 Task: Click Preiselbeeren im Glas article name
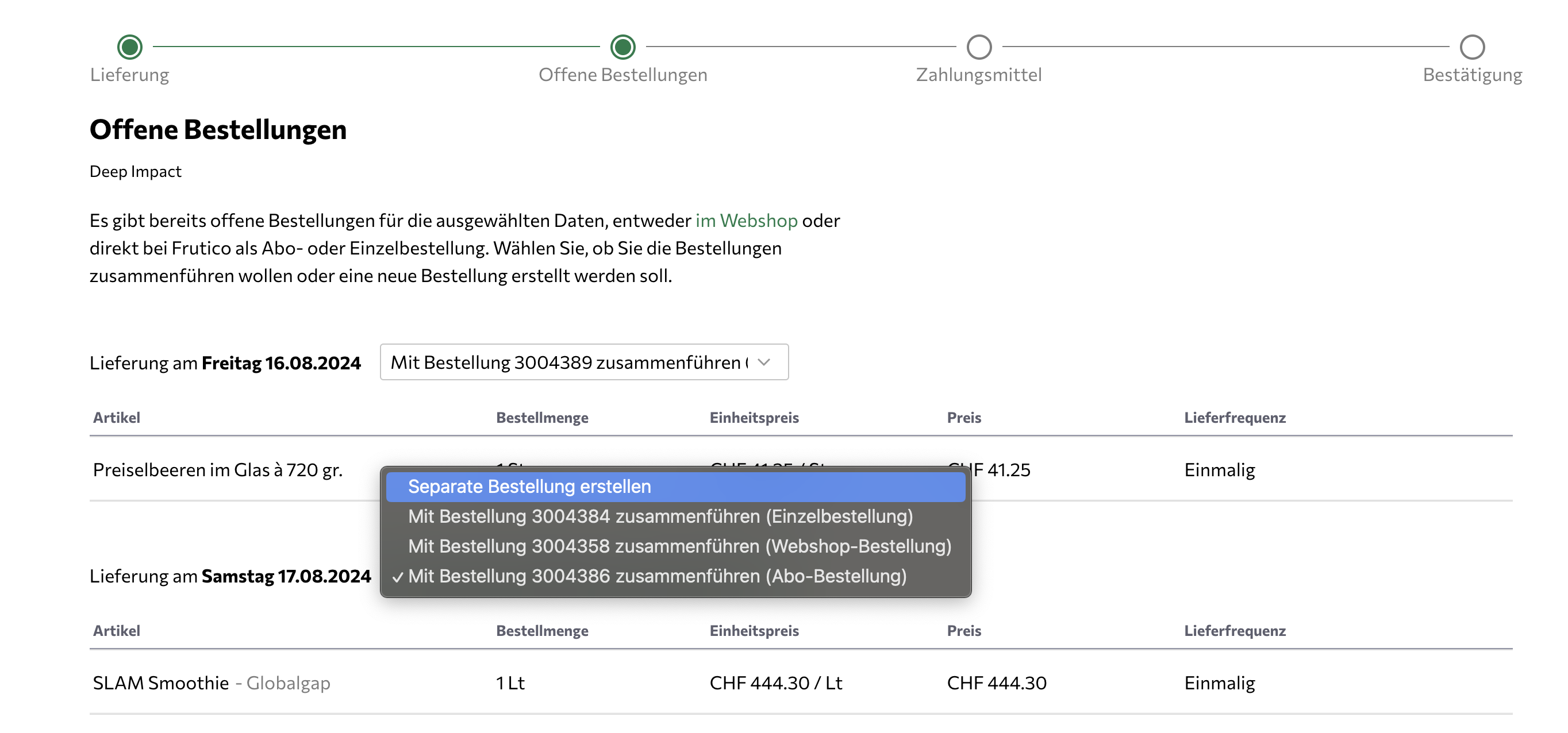(x=217, y=470)
